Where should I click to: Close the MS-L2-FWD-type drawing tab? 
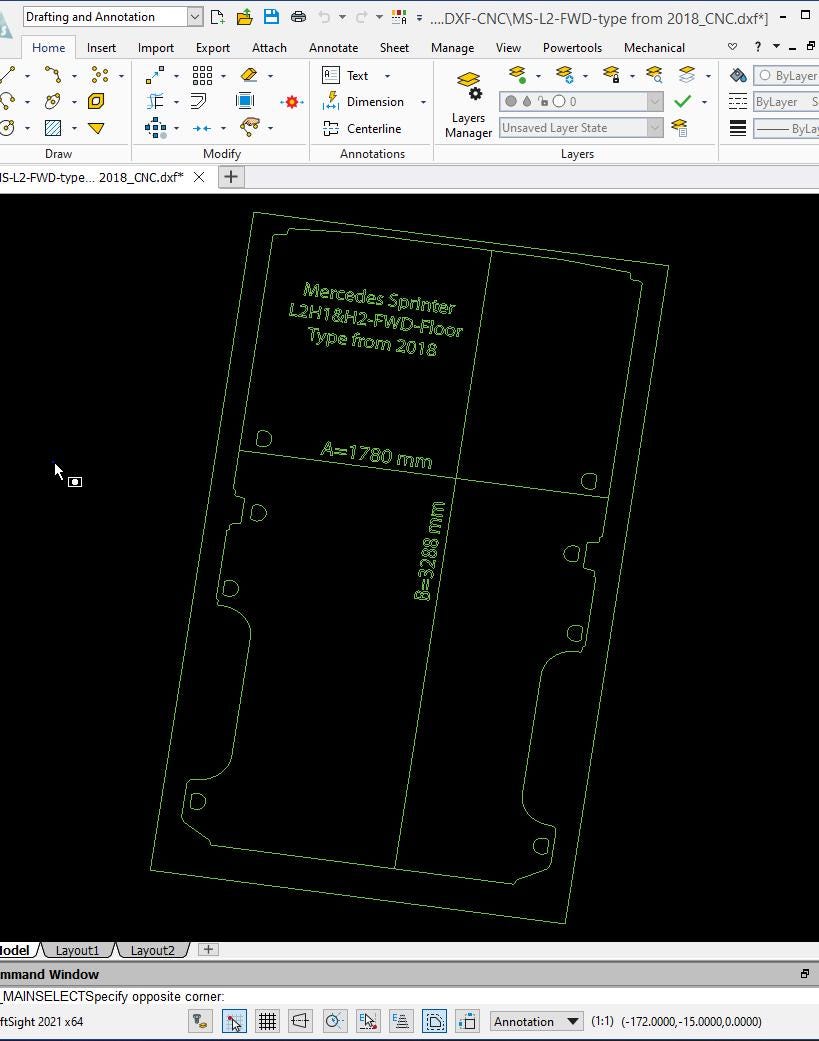point(198,177)
